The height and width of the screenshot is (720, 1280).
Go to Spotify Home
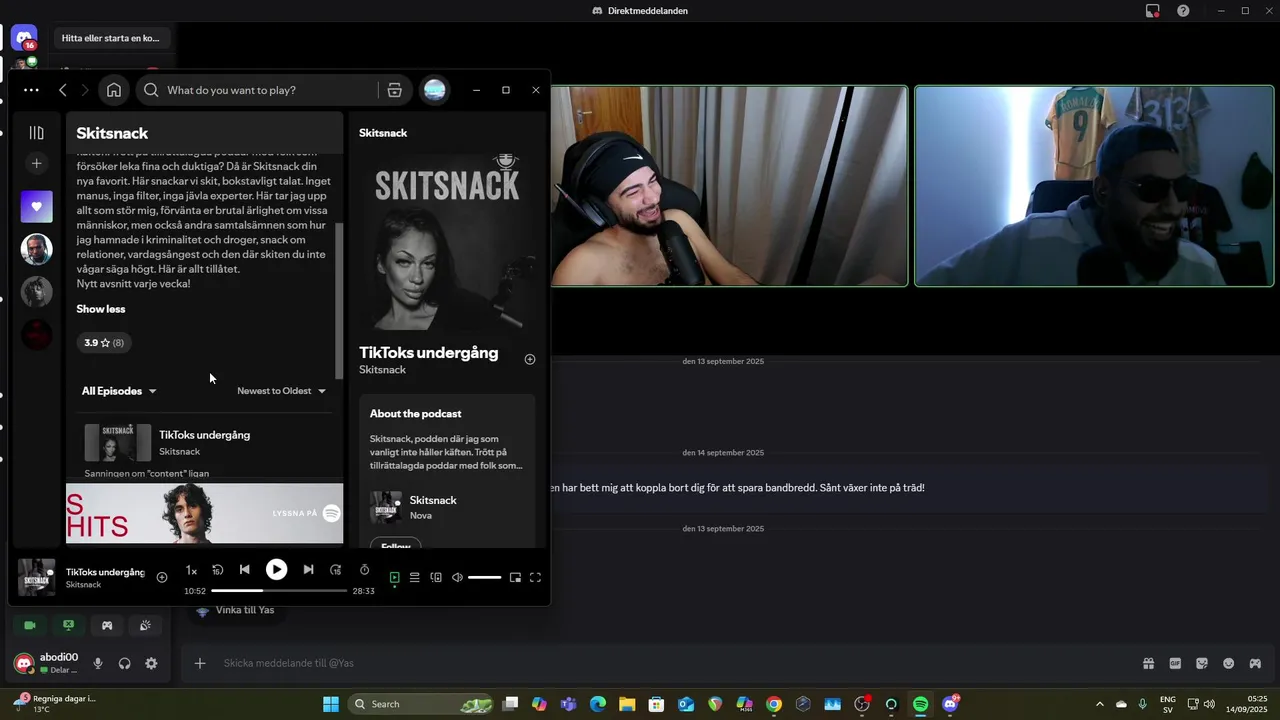click(x=114, y=90)
